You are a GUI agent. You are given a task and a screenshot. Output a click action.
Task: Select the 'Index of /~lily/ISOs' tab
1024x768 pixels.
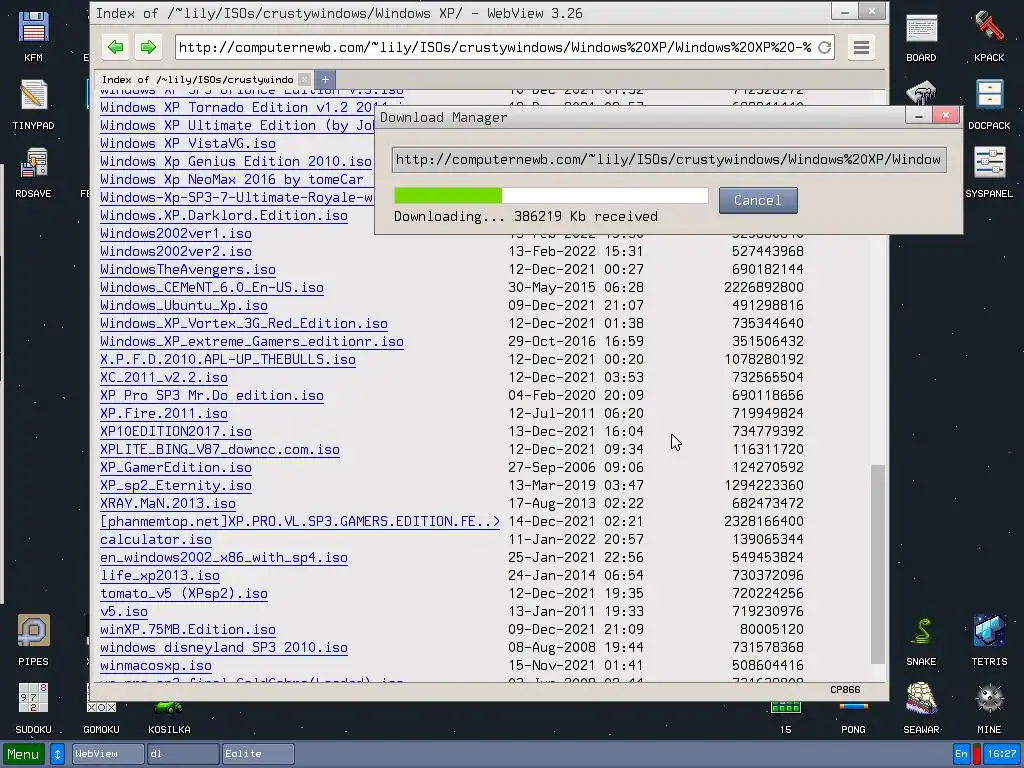pos(197,80)
